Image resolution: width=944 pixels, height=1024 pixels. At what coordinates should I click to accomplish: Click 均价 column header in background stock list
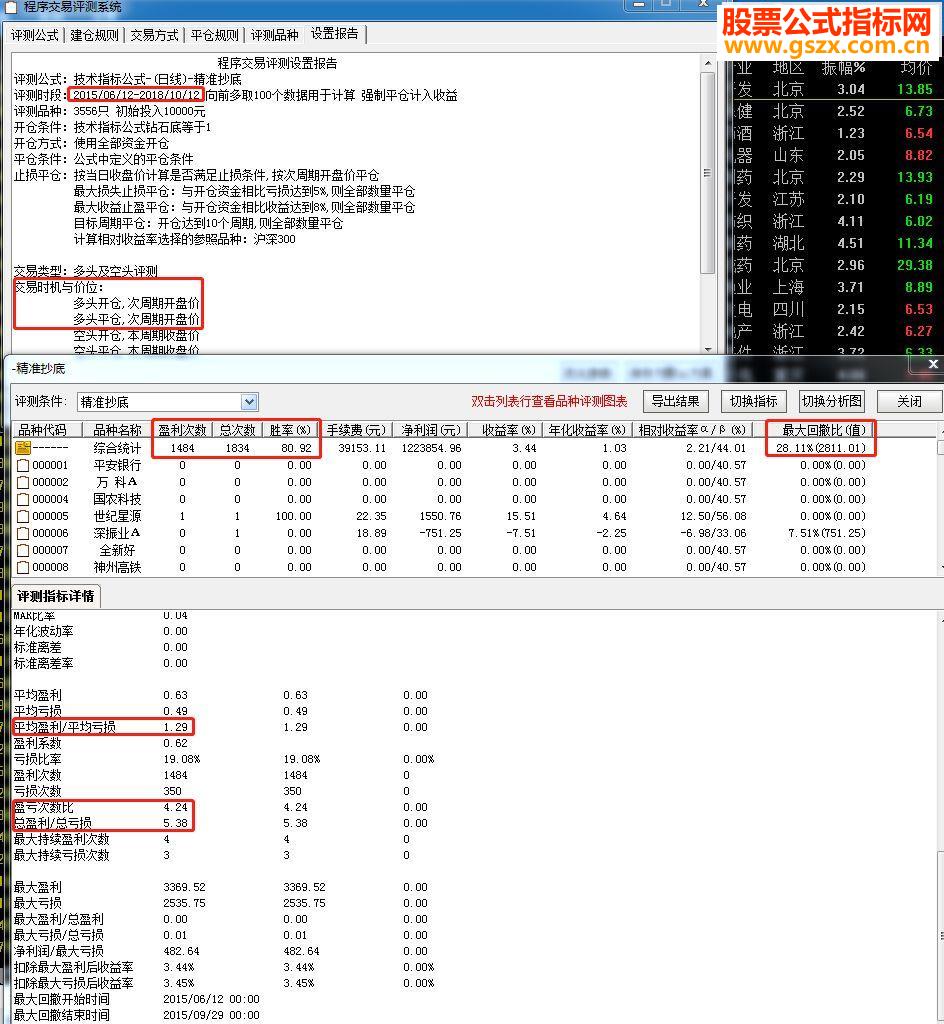click(x=916, y=67)
